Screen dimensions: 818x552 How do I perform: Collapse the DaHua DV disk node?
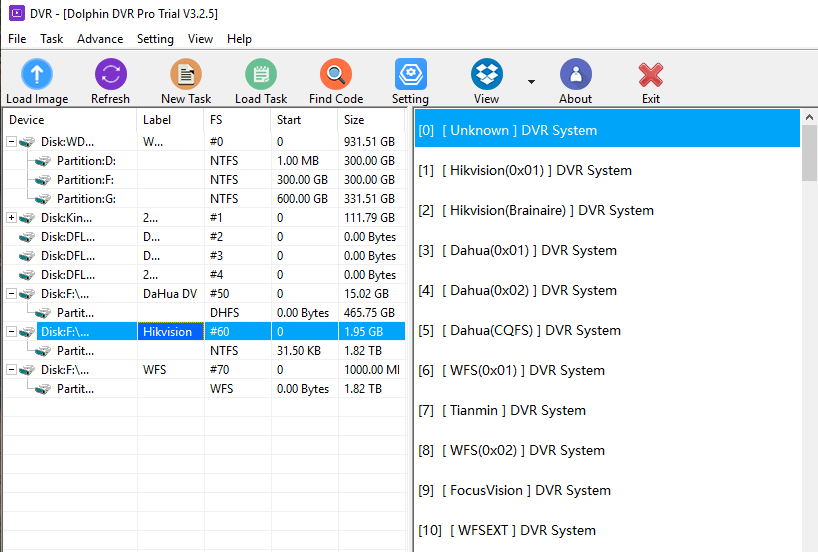[x=11, y=294]
